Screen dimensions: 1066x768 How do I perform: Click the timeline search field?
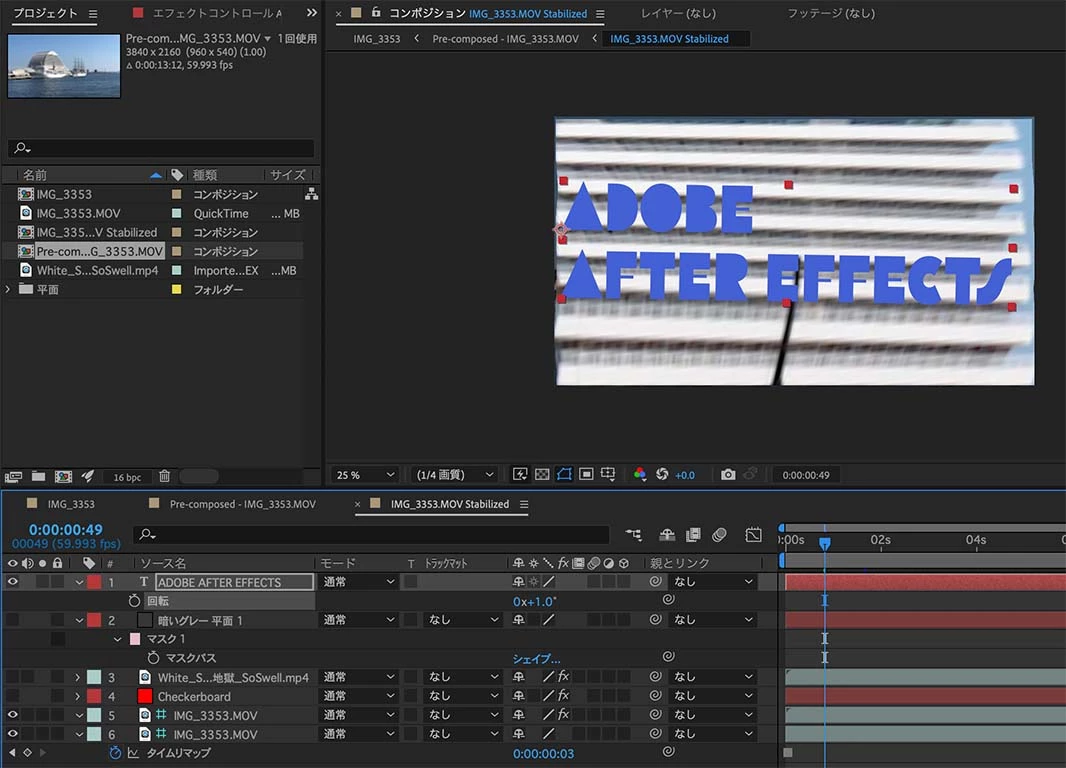tap(372, 535)
